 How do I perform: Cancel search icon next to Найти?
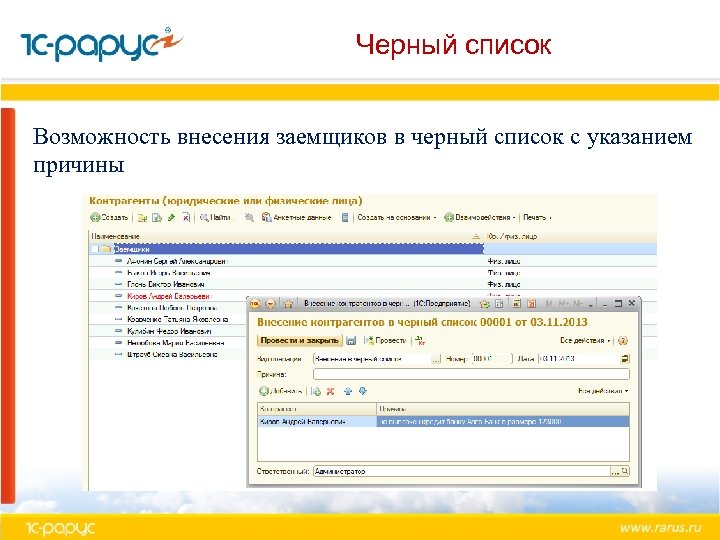[249, 218]
